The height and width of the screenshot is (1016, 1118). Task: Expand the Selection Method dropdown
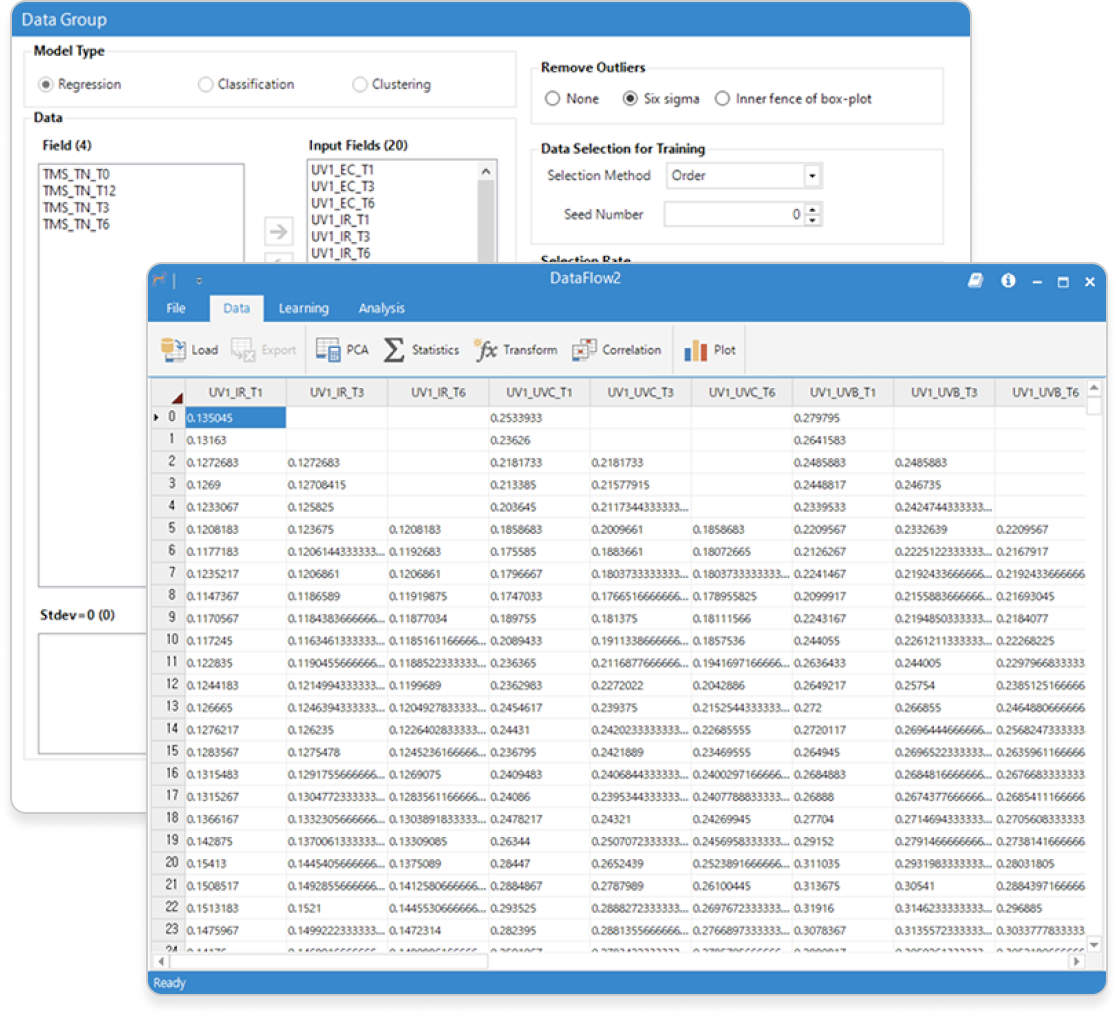point(812,176)
